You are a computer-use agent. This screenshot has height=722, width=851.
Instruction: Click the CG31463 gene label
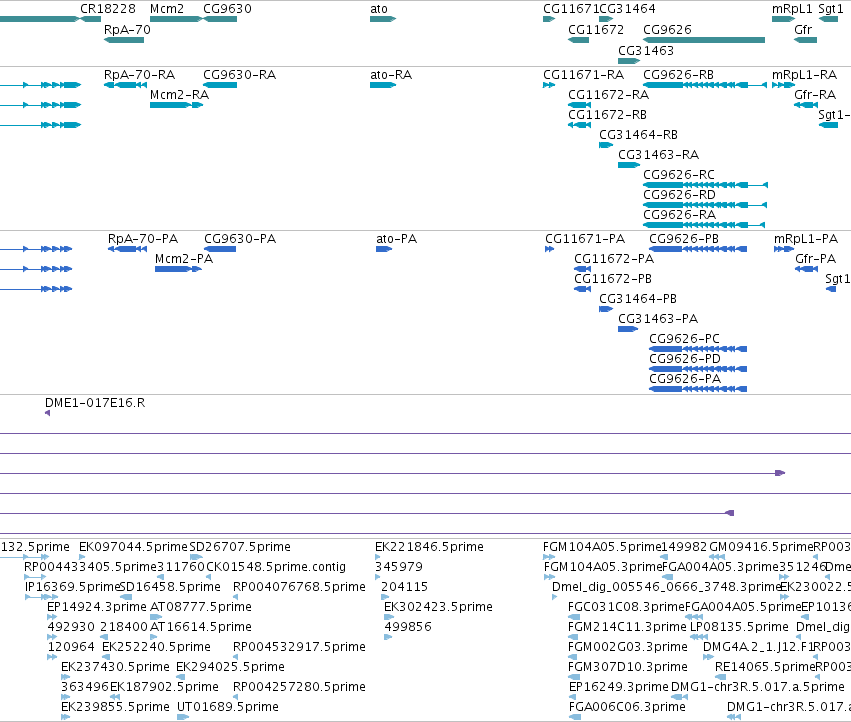[646, 50]
